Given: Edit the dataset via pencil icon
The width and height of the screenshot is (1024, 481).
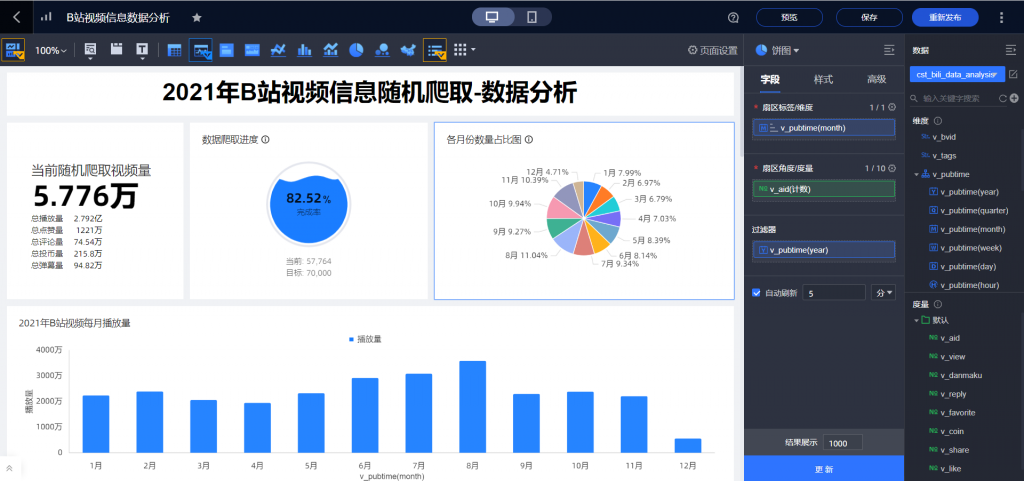Looking at the screenshot, I should [x=1014, y=74].
